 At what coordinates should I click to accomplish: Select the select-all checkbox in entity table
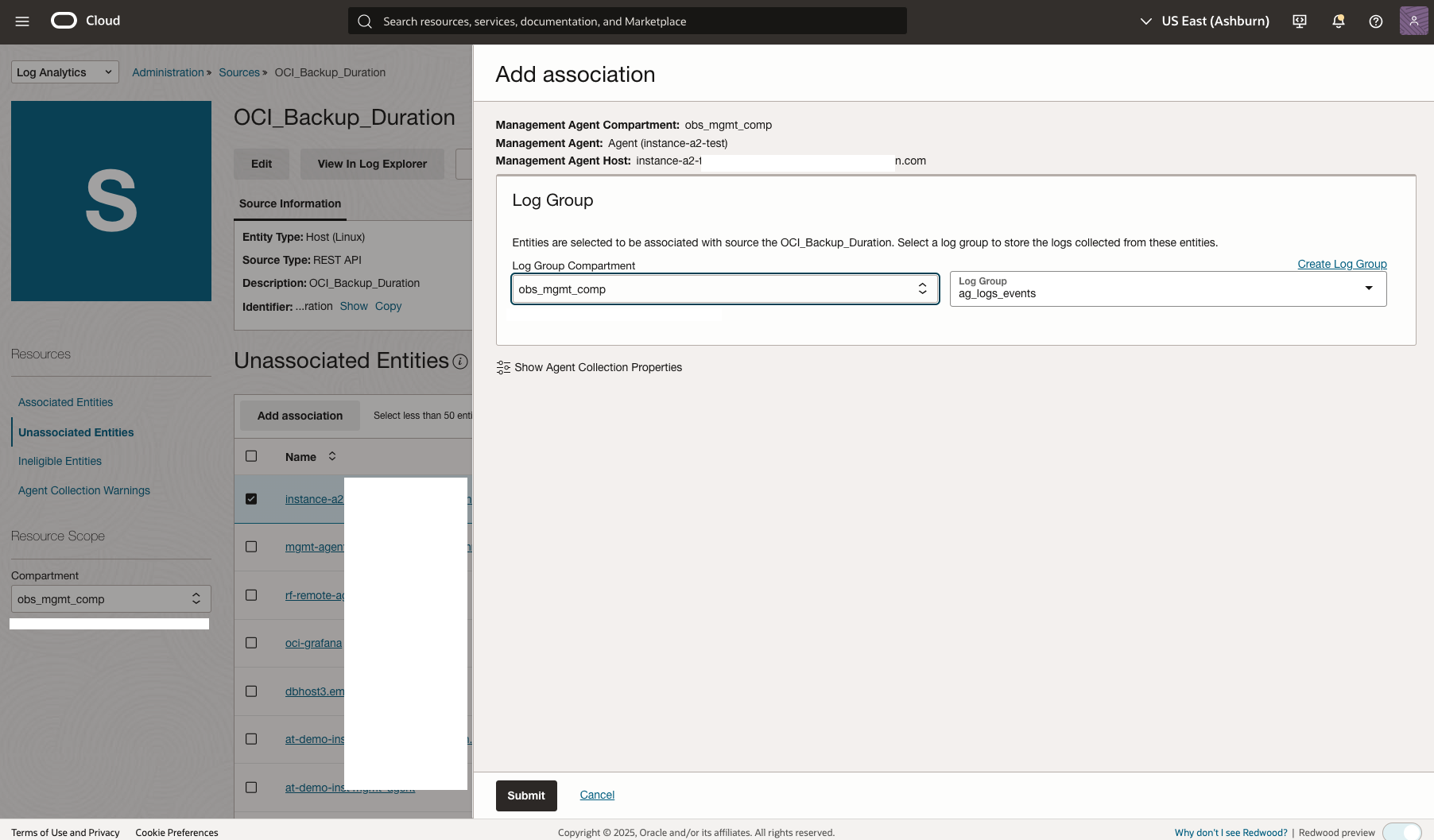[251, 456]
